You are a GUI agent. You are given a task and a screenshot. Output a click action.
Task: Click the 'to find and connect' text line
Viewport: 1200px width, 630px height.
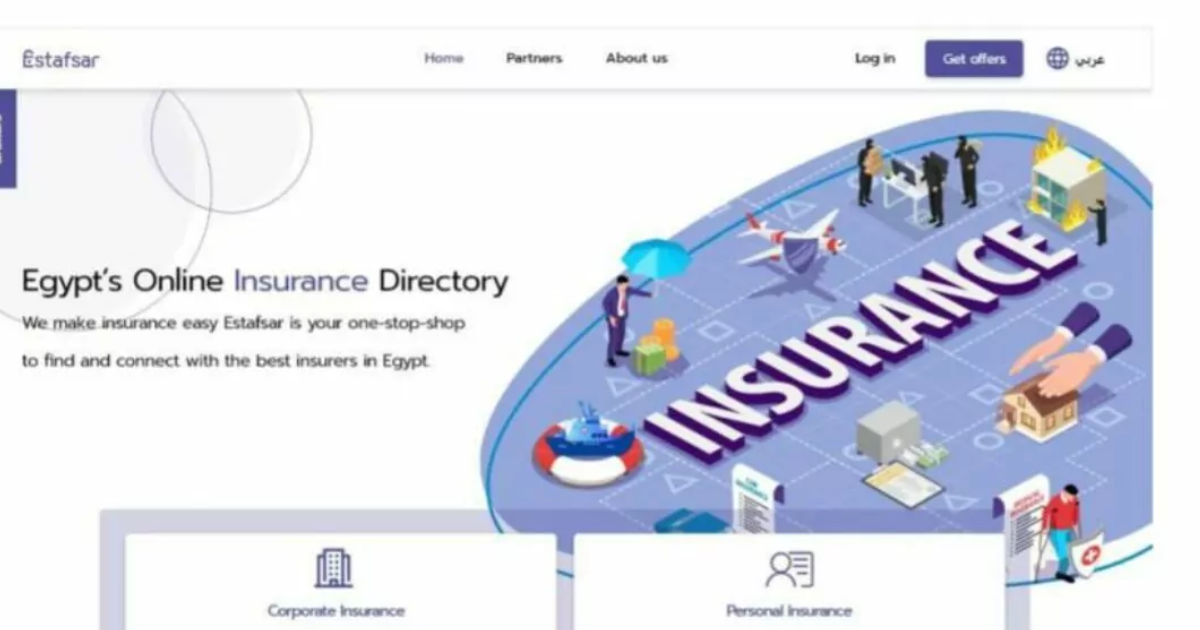click(x=227, y=361)
